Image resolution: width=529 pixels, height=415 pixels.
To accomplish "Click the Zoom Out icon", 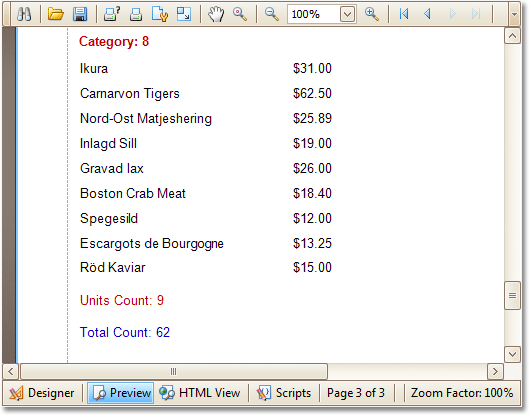I will [272, 14].
